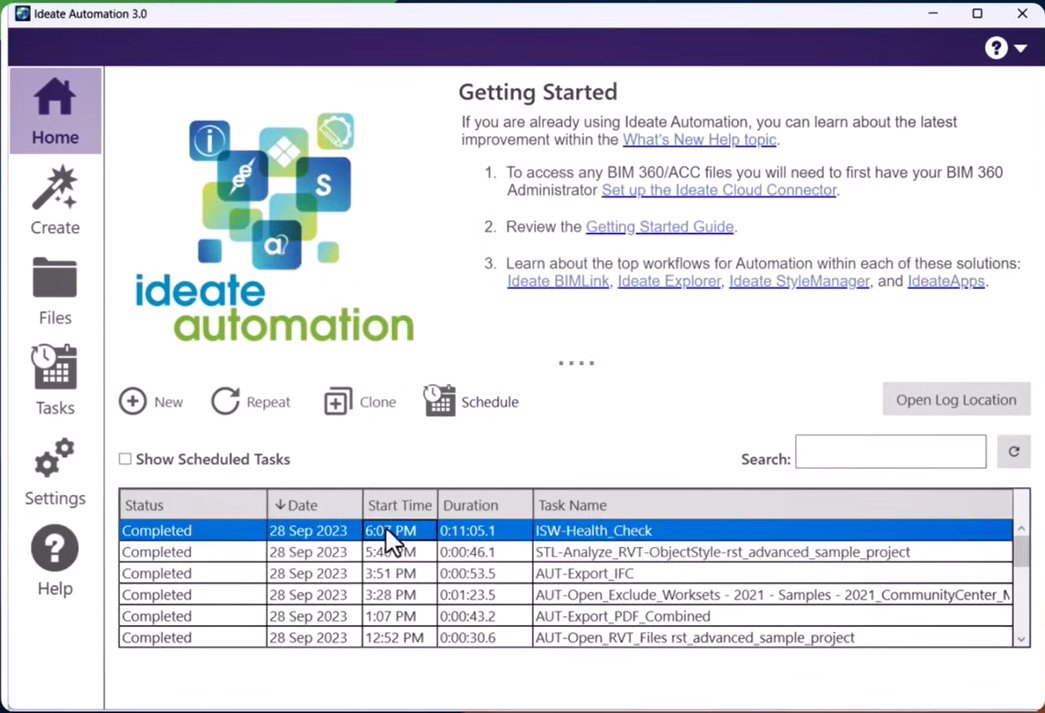Select the STL-Analyze_RVT-ObjectStyle-rst_advanced_sample_project task
The image size is (1045, 713).
[566, 552]
